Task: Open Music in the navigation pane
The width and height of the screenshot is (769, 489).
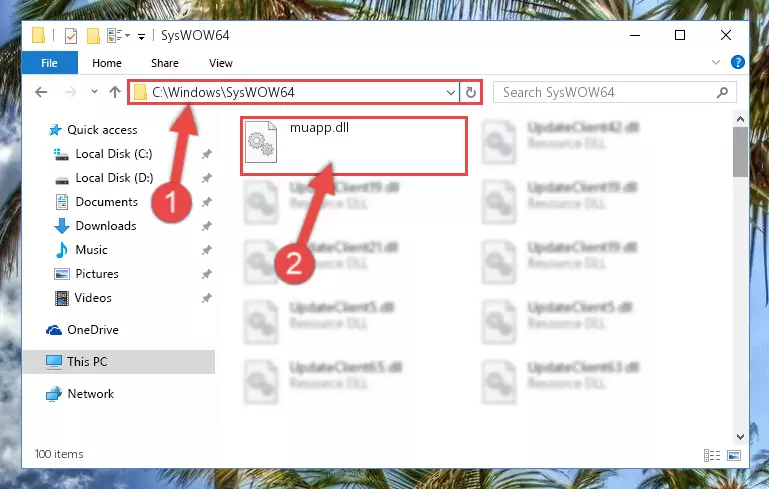Action: tap(91, 250)
